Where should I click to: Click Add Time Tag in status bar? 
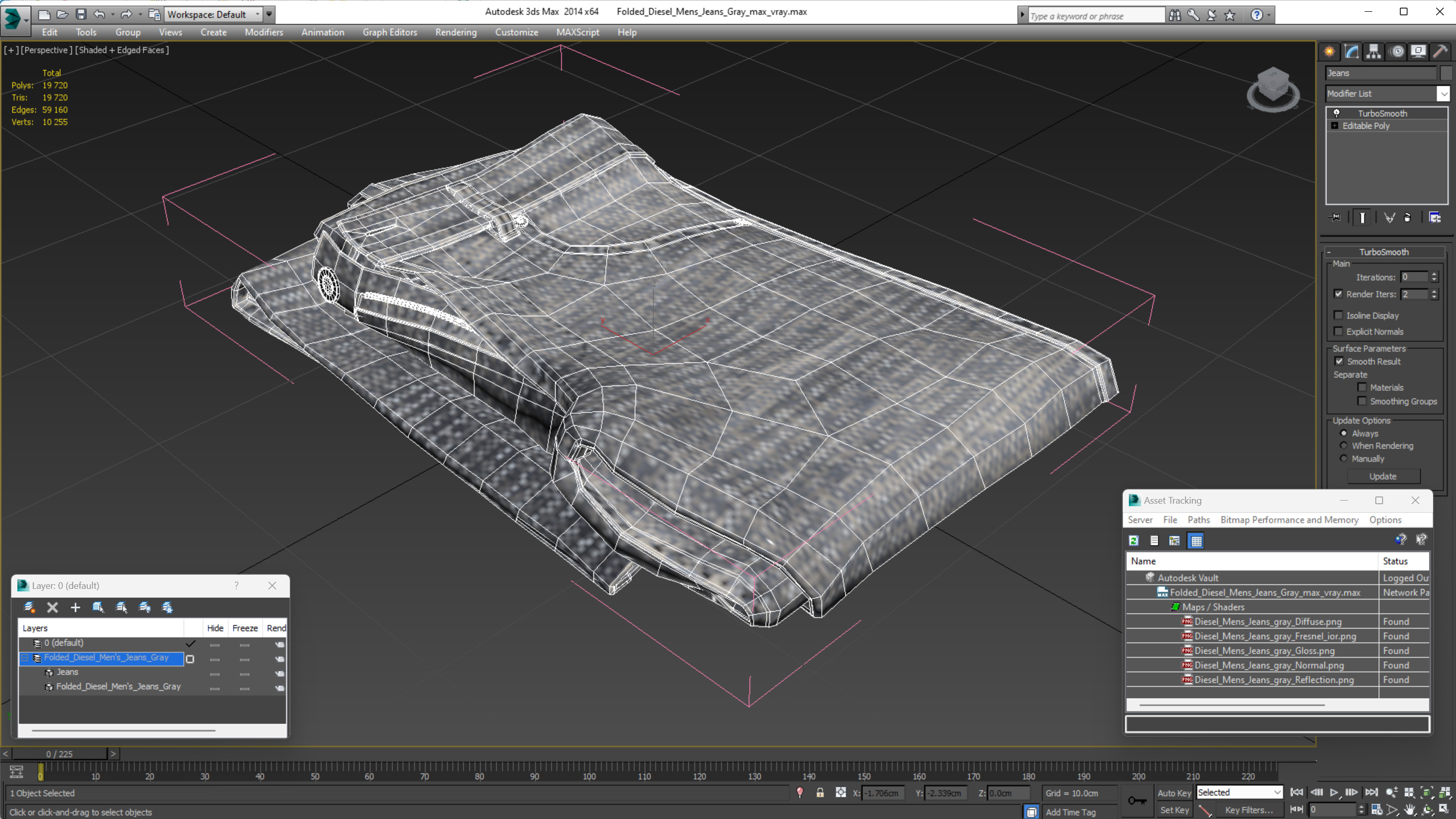point(1070,812)
